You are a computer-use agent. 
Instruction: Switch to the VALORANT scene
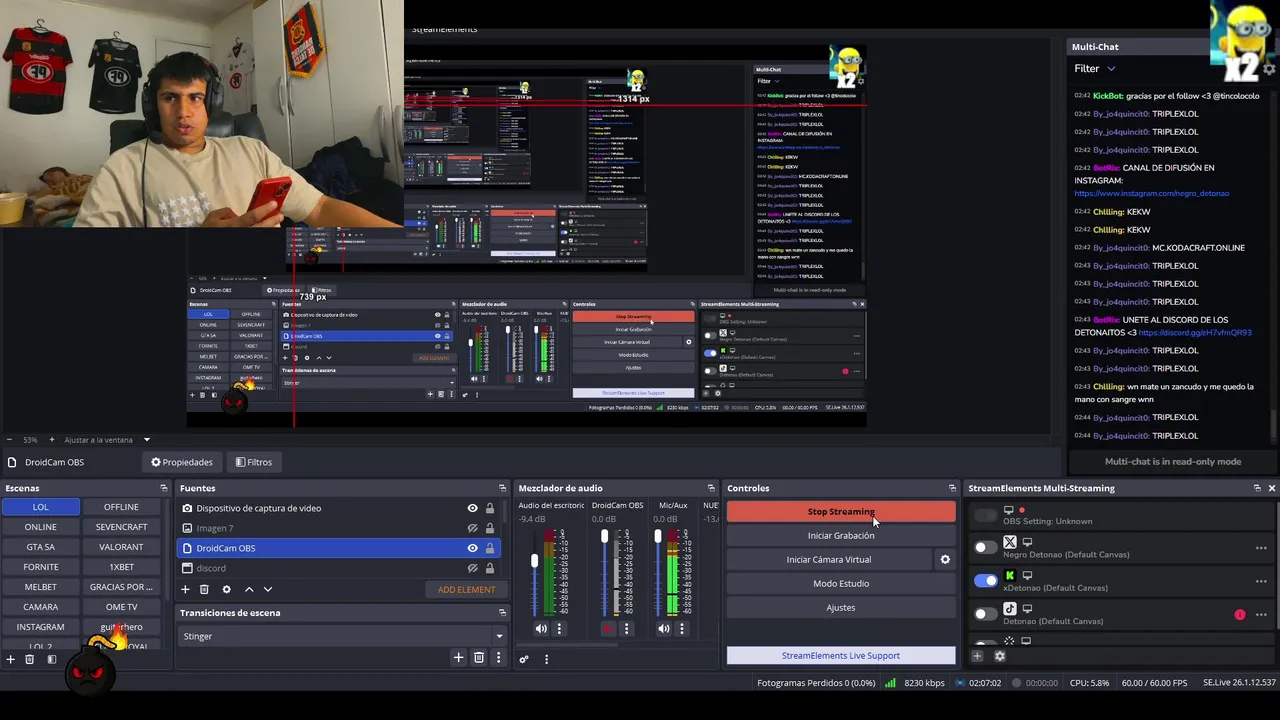(x=121, y=547)
